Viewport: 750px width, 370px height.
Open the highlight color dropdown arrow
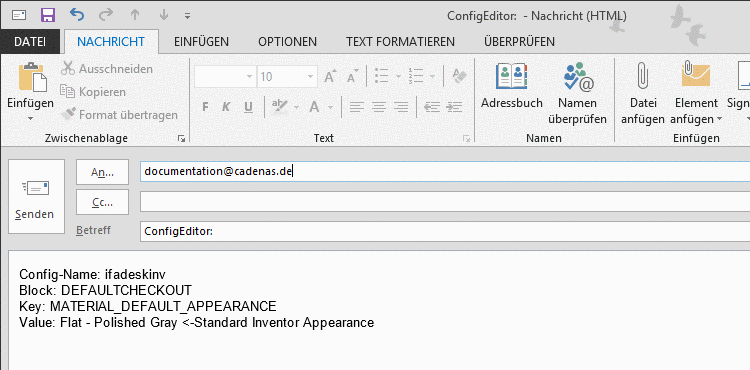[297, 107]
